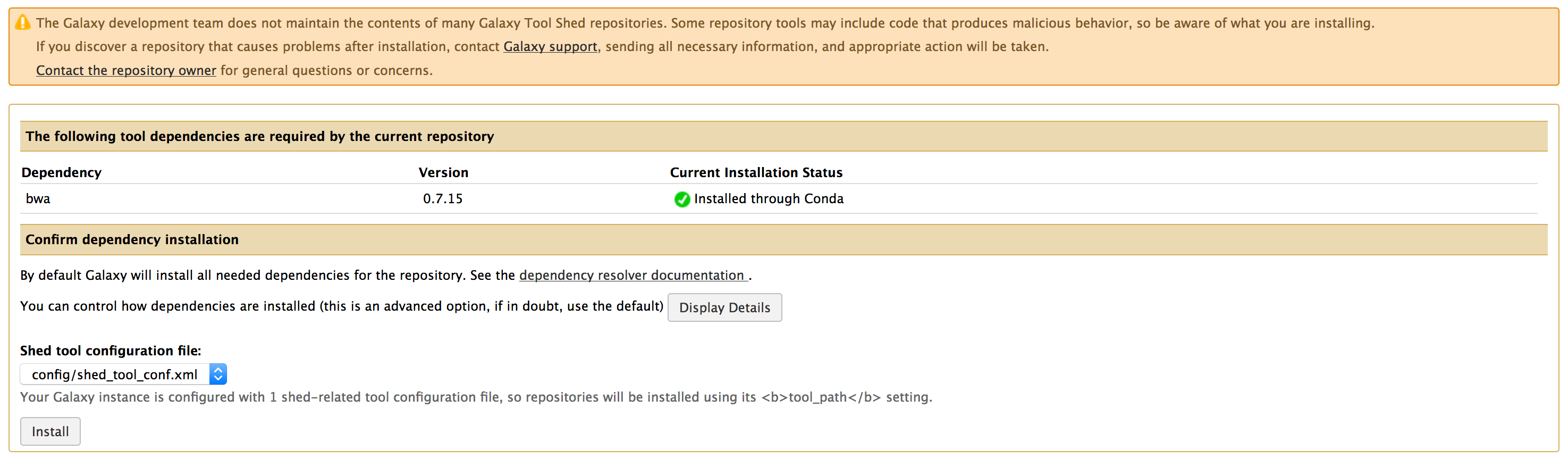
Task: Click the tool_path setting help text
Action: [475, 397]
